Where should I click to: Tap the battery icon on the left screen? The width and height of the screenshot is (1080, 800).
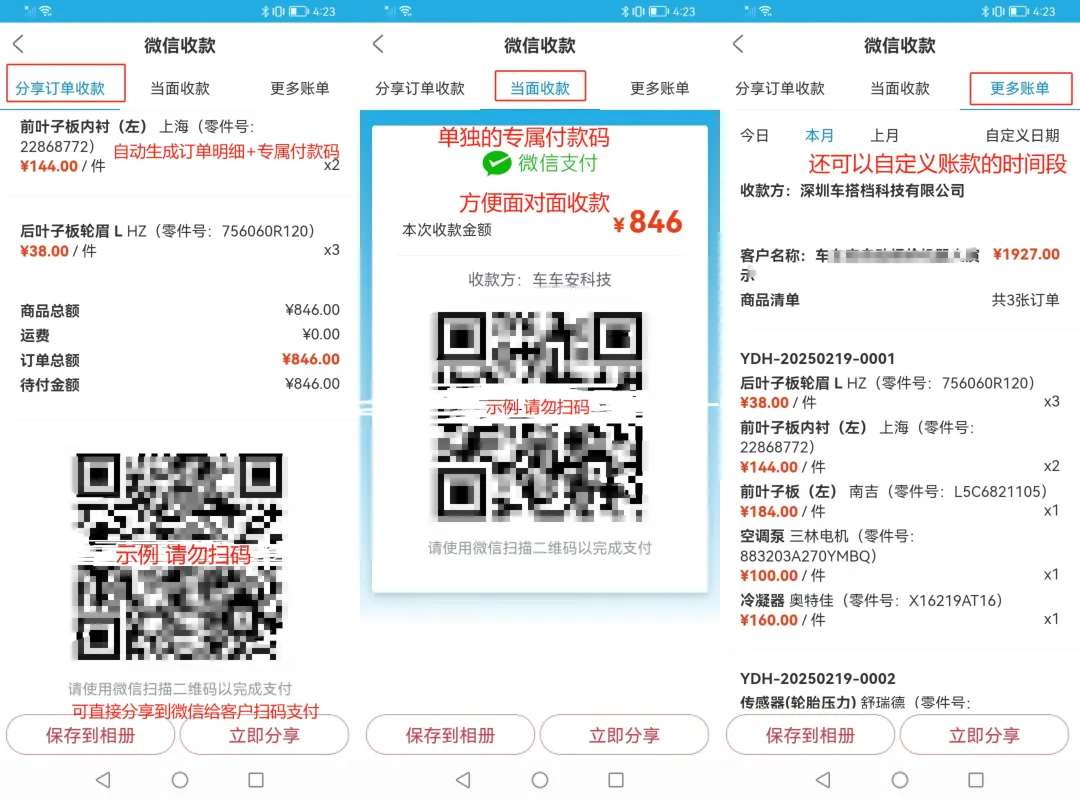[x=298, y=11]
